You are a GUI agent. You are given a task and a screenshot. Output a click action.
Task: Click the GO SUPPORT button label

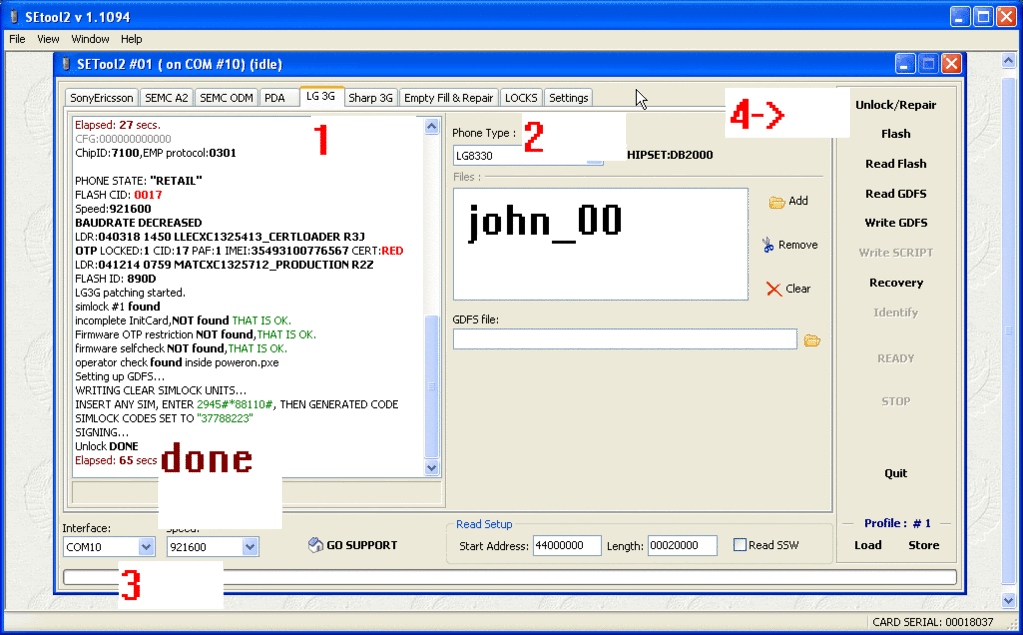pos(362,545)
